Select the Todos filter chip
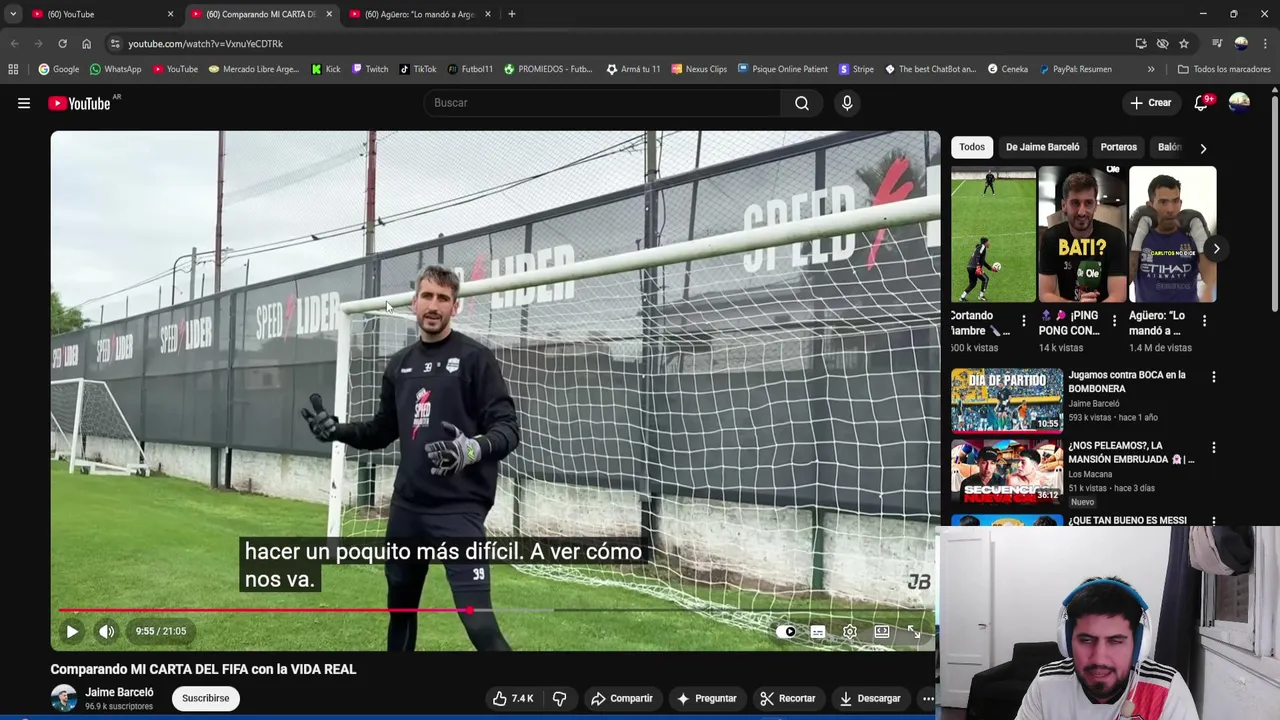 click(x=972, y=147)
